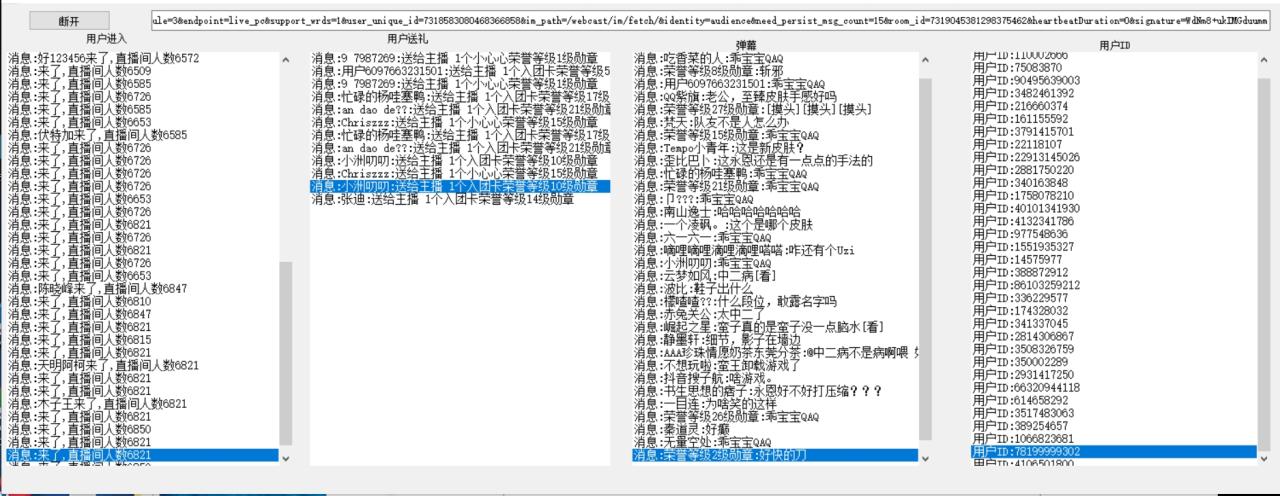Select row 来了,直播间人数6850

point(143,429)
